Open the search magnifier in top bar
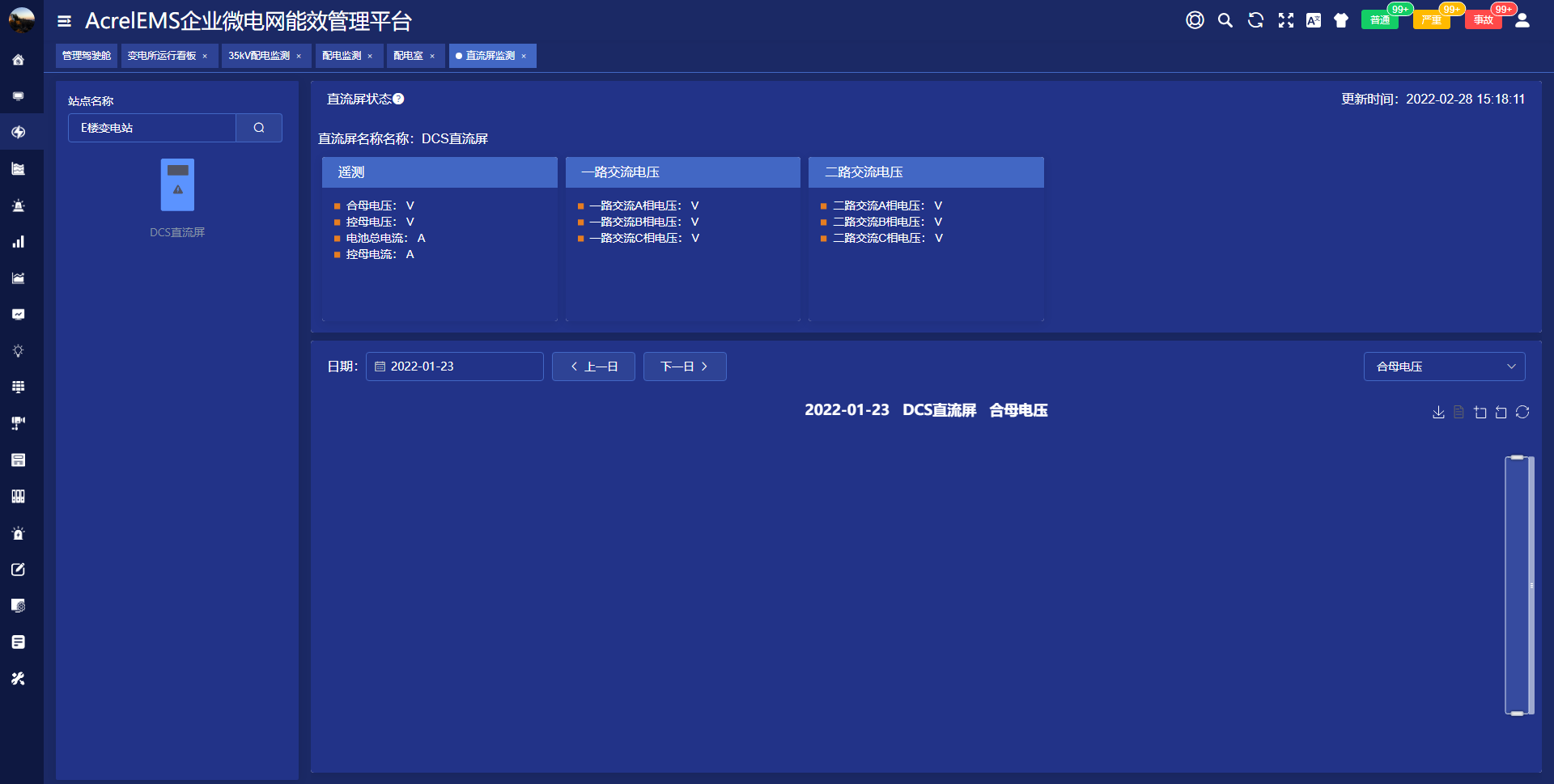The image size is (1554, 784). tap(1225, 21)
